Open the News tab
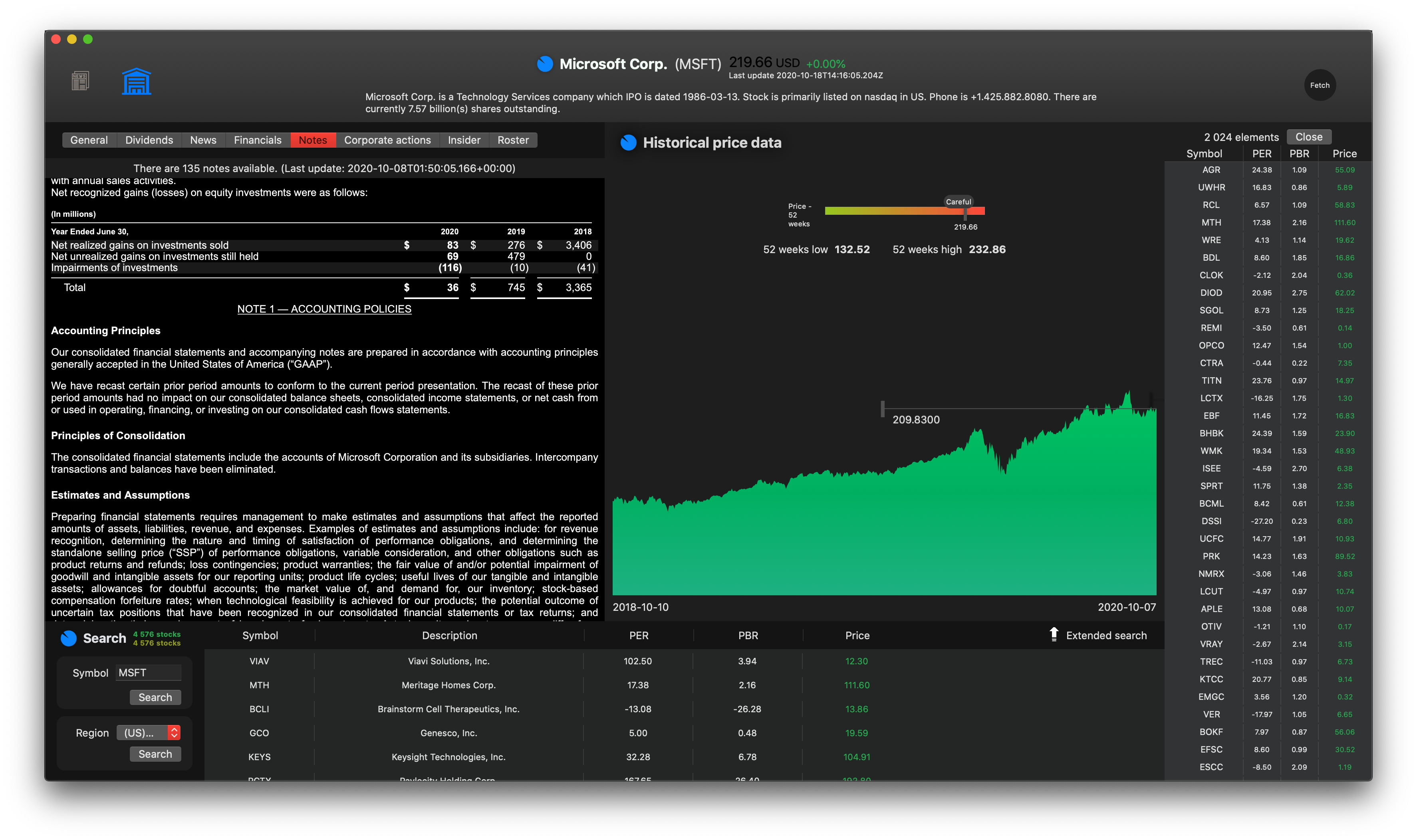Image resolution: width=1417 pixels, height=840 pixels. pyautogui.click(x=203, y=140)
